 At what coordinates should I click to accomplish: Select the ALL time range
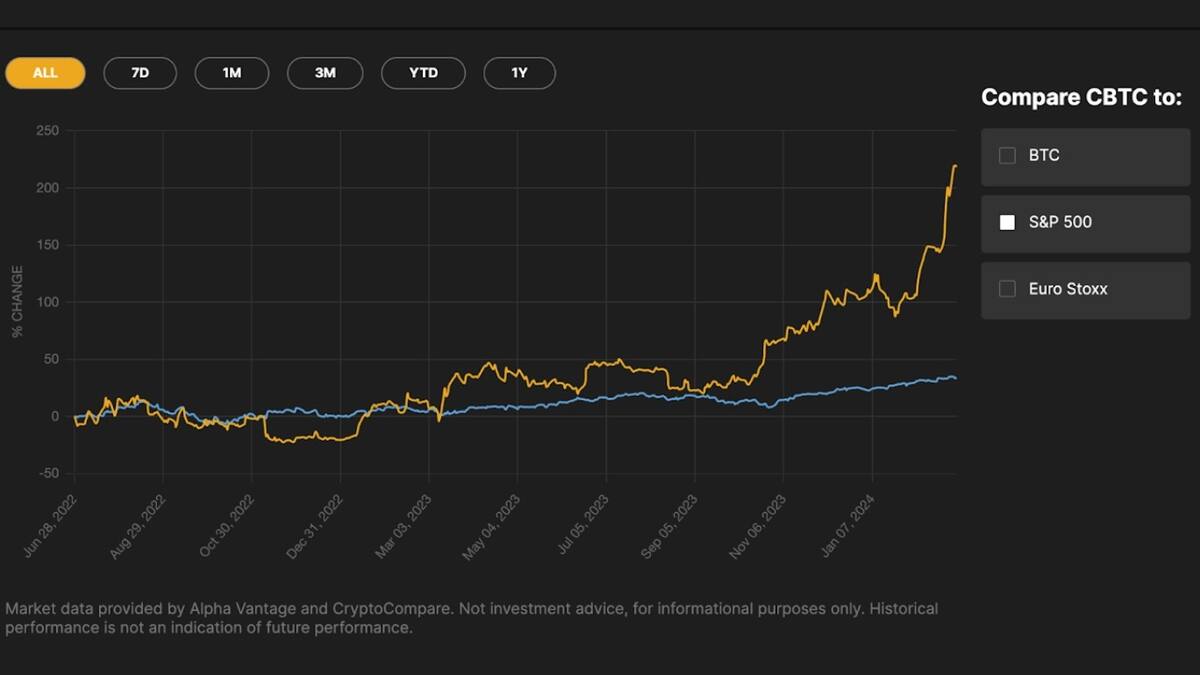coord(44,72)
